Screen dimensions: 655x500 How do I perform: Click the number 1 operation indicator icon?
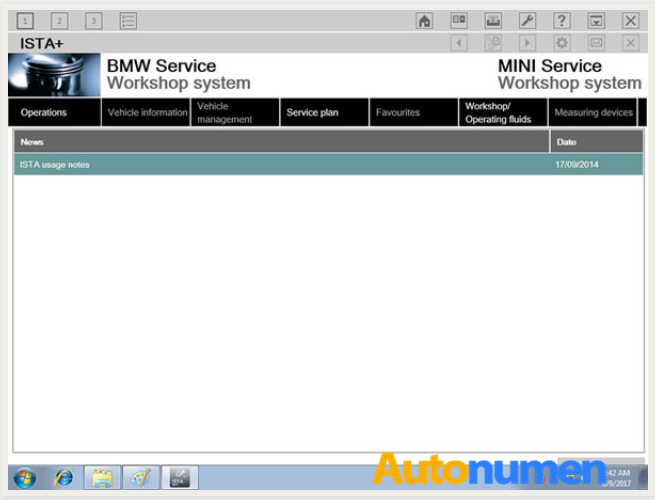pyautogui.click(x=25, y=20)
